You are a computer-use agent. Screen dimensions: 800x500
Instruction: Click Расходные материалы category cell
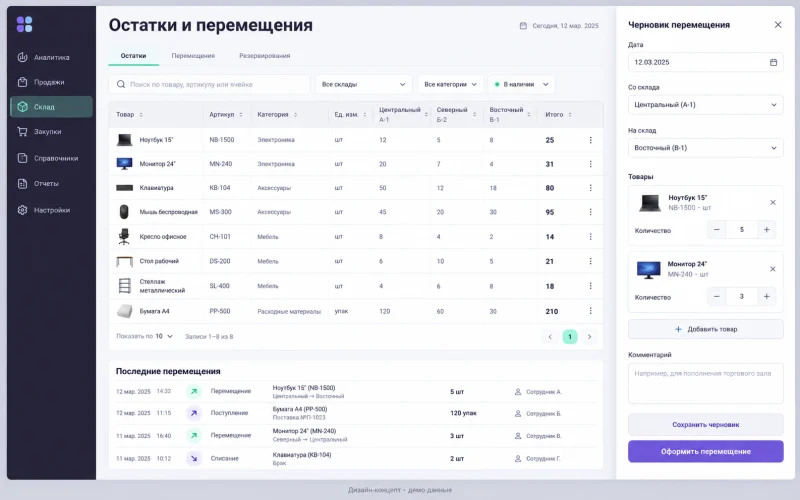pyautogui.click(x=289, y=311)
